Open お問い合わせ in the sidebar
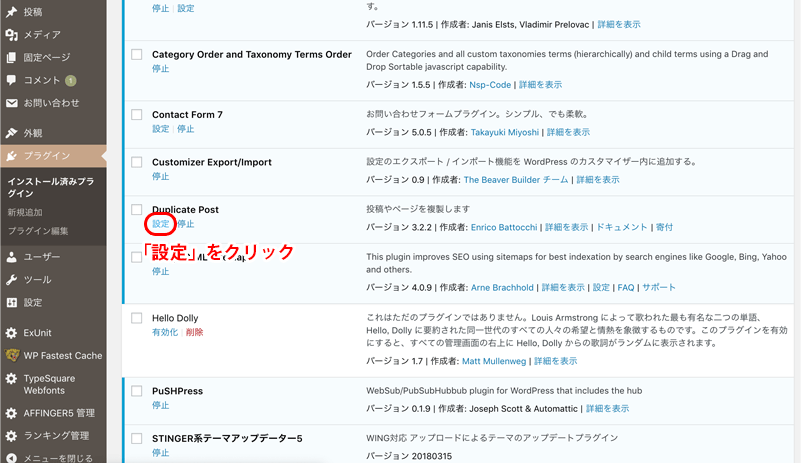Viewport: 801px width, 463px height. pyautogui.click(x=52, y=103)
